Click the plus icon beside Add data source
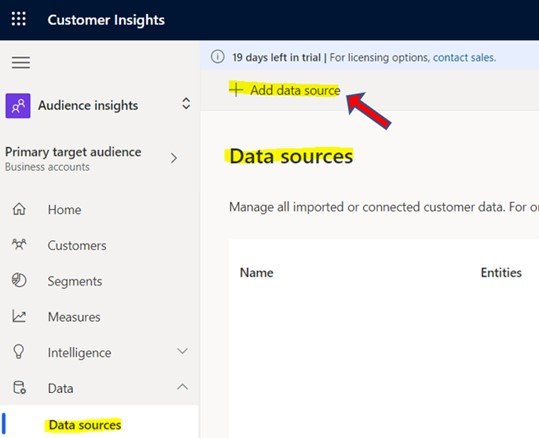The height and width of the screenshot is (438, 539). 236,90
